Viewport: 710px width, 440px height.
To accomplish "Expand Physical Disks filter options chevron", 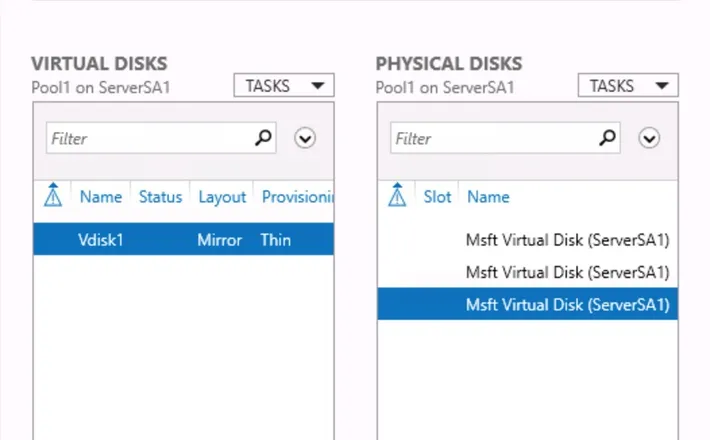I will pyautogui.click(x=649, y=138).
